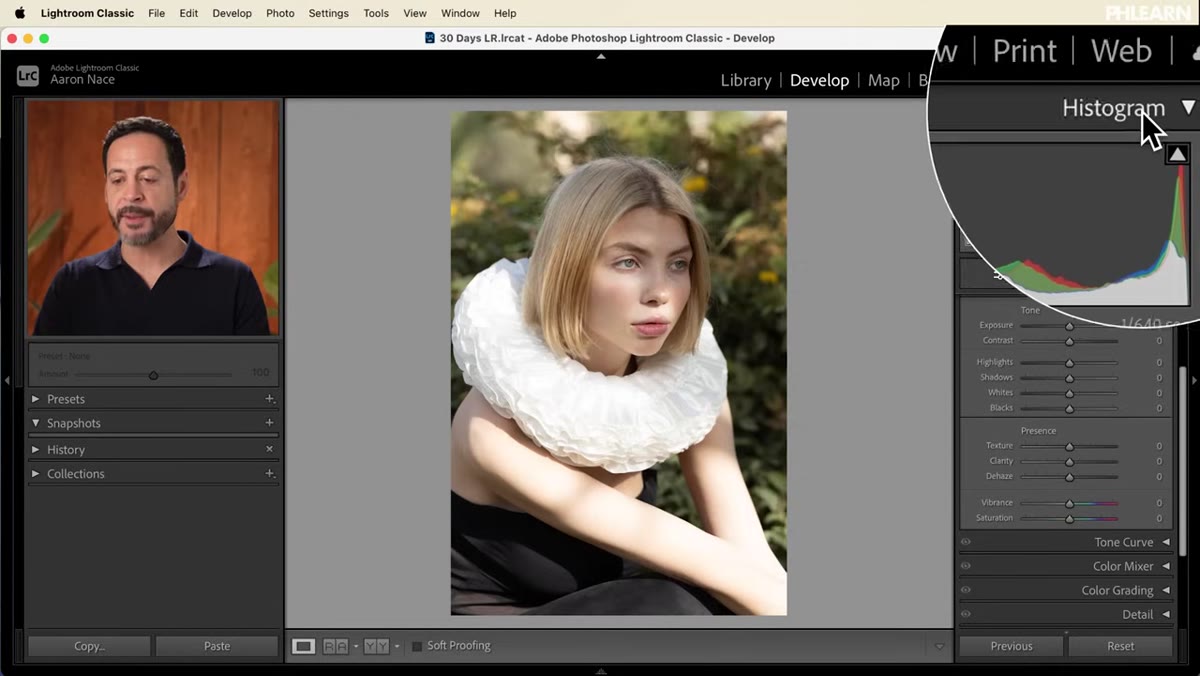Expand the History panel
Viewport: 1200px width, 676px height.
(36, 449)
